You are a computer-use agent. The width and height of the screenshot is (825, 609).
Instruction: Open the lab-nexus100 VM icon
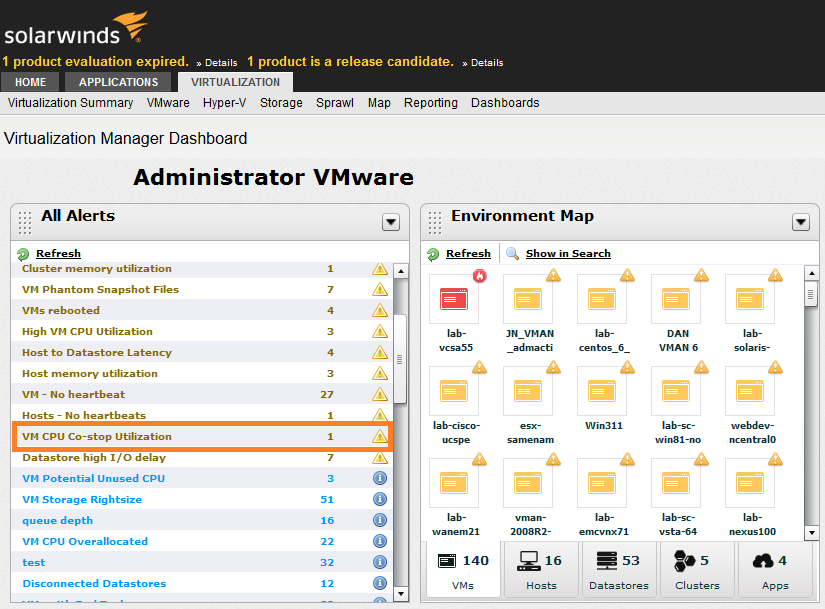(x=750, y=483)
